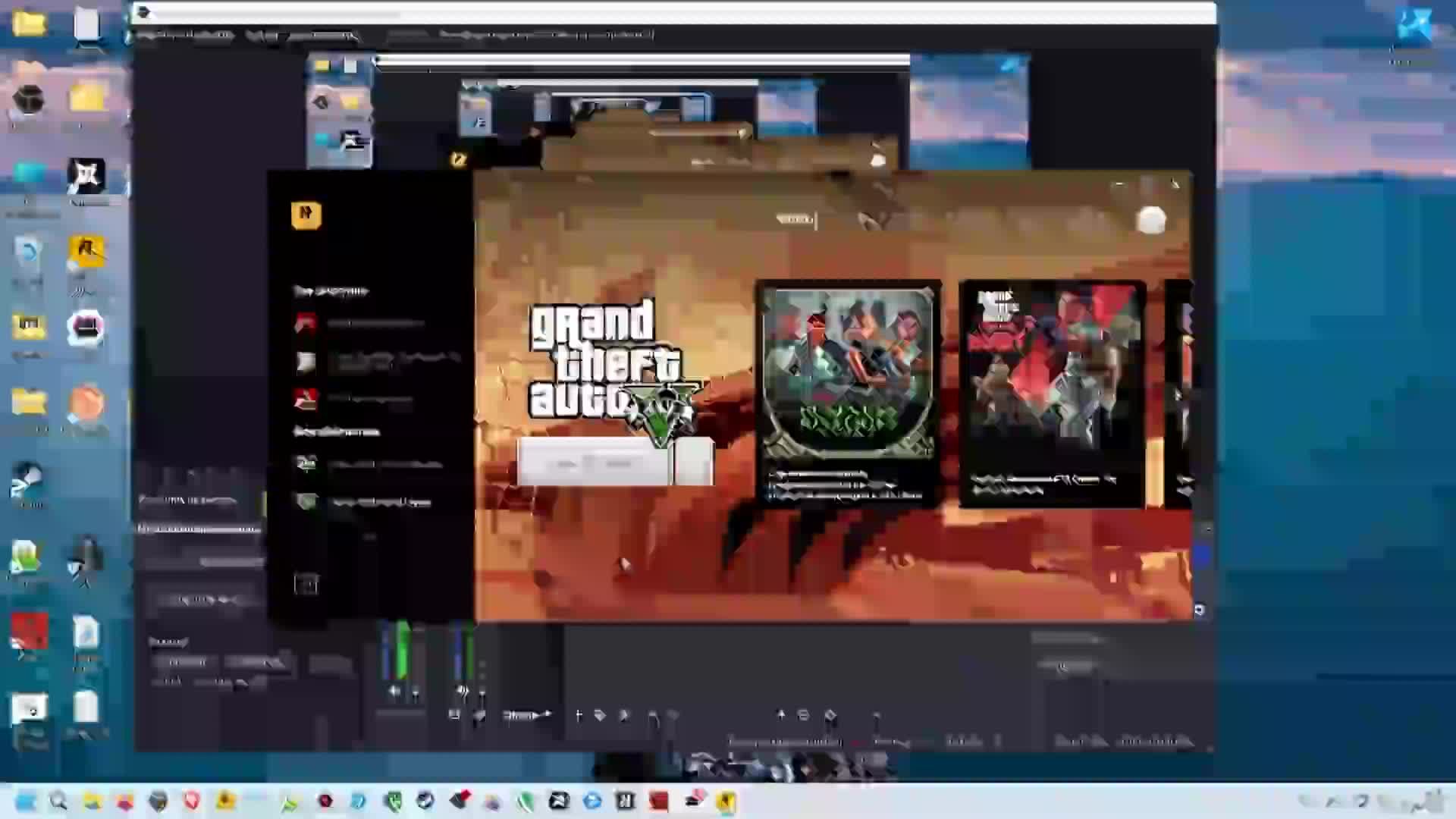
Task: Mute the second audio mixer channel speaker icon
Action: pyautogui.click(x=462, y=691)
